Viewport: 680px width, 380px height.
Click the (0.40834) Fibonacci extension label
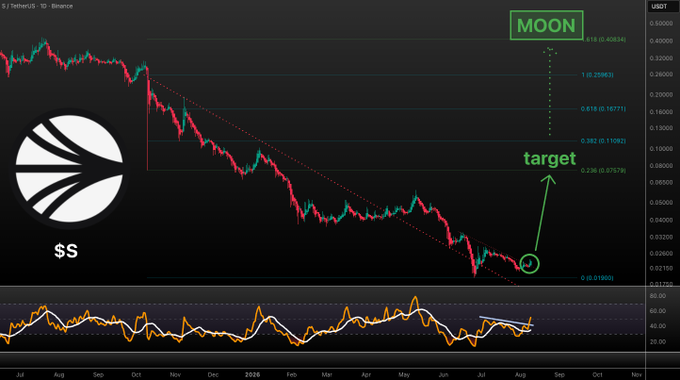point(605,39)
